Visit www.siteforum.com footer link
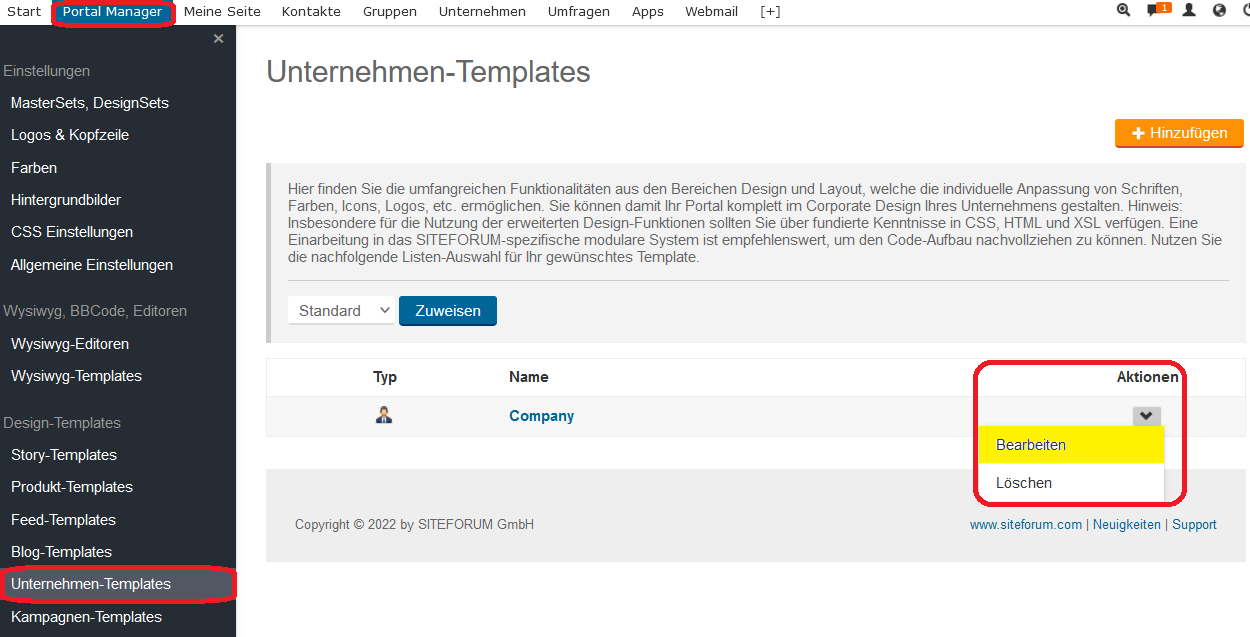1250x637 pixels. (1026, 524)
